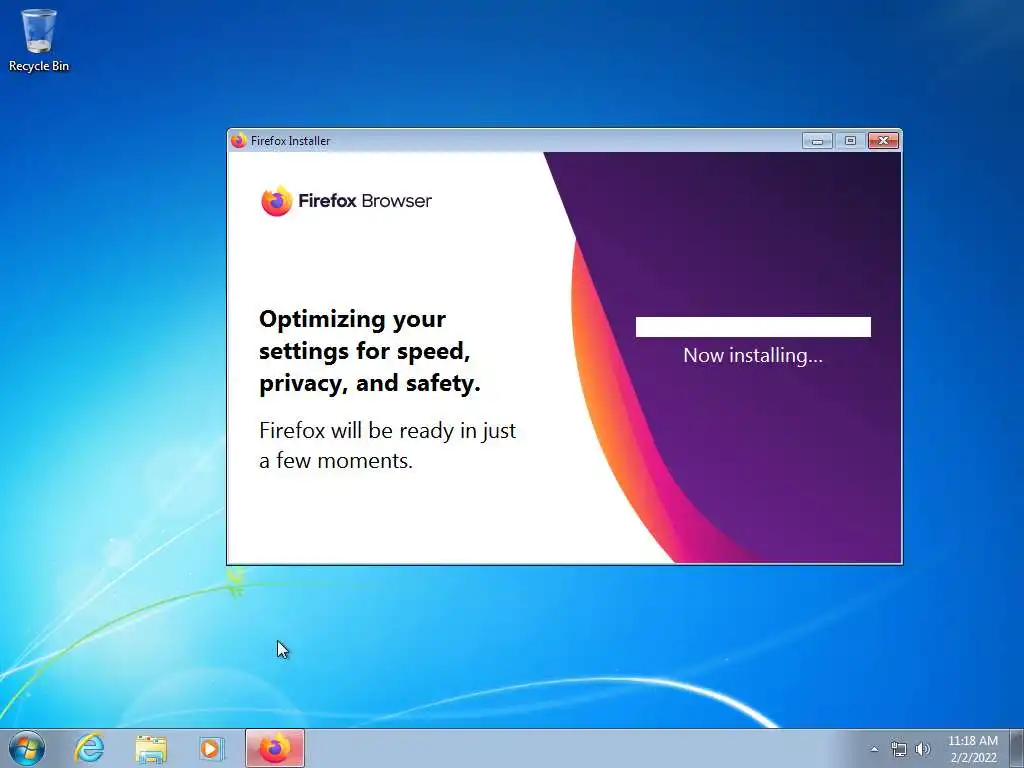Open the Recycle Bin desktop icon
This screenshot has width=1024, height=768.
39,40
